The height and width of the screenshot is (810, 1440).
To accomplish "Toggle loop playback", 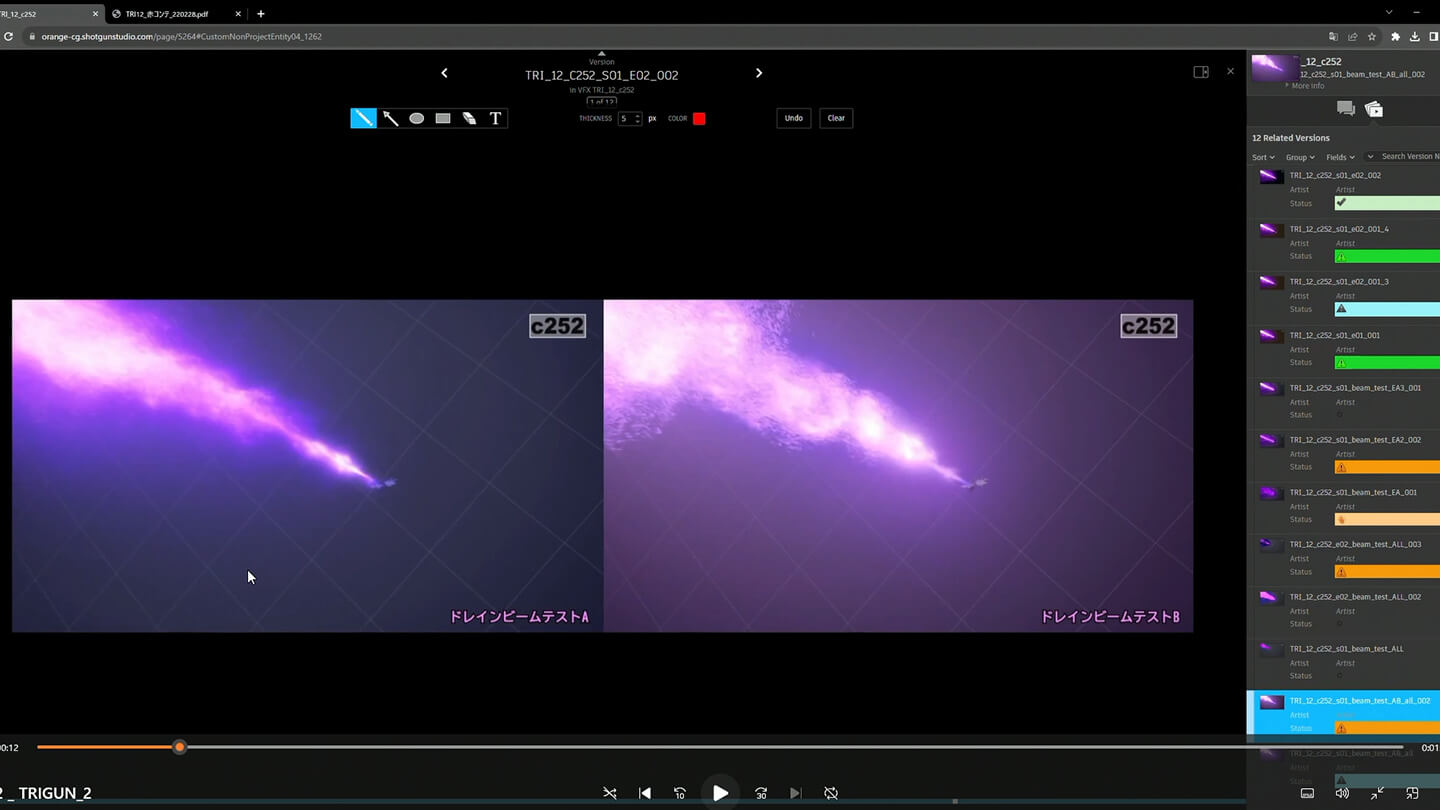I will pyautogui.click(x=831, y=793).
